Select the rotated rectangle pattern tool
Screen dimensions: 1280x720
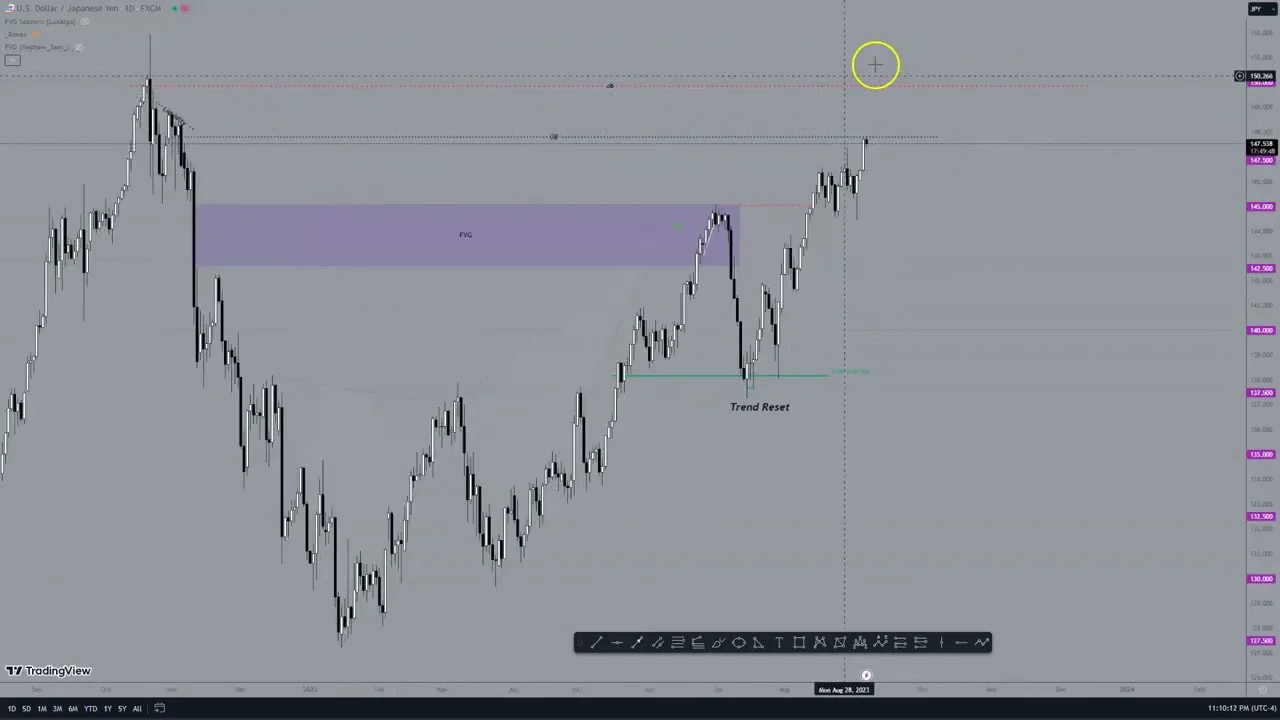click(840, 643)
